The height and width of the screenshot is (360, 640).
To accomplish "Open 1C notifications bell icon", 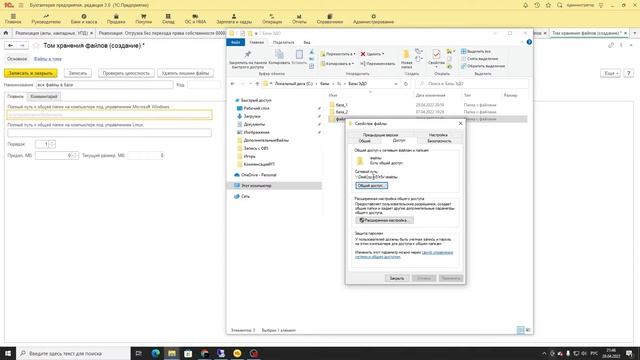I will [x=525, y=5].
